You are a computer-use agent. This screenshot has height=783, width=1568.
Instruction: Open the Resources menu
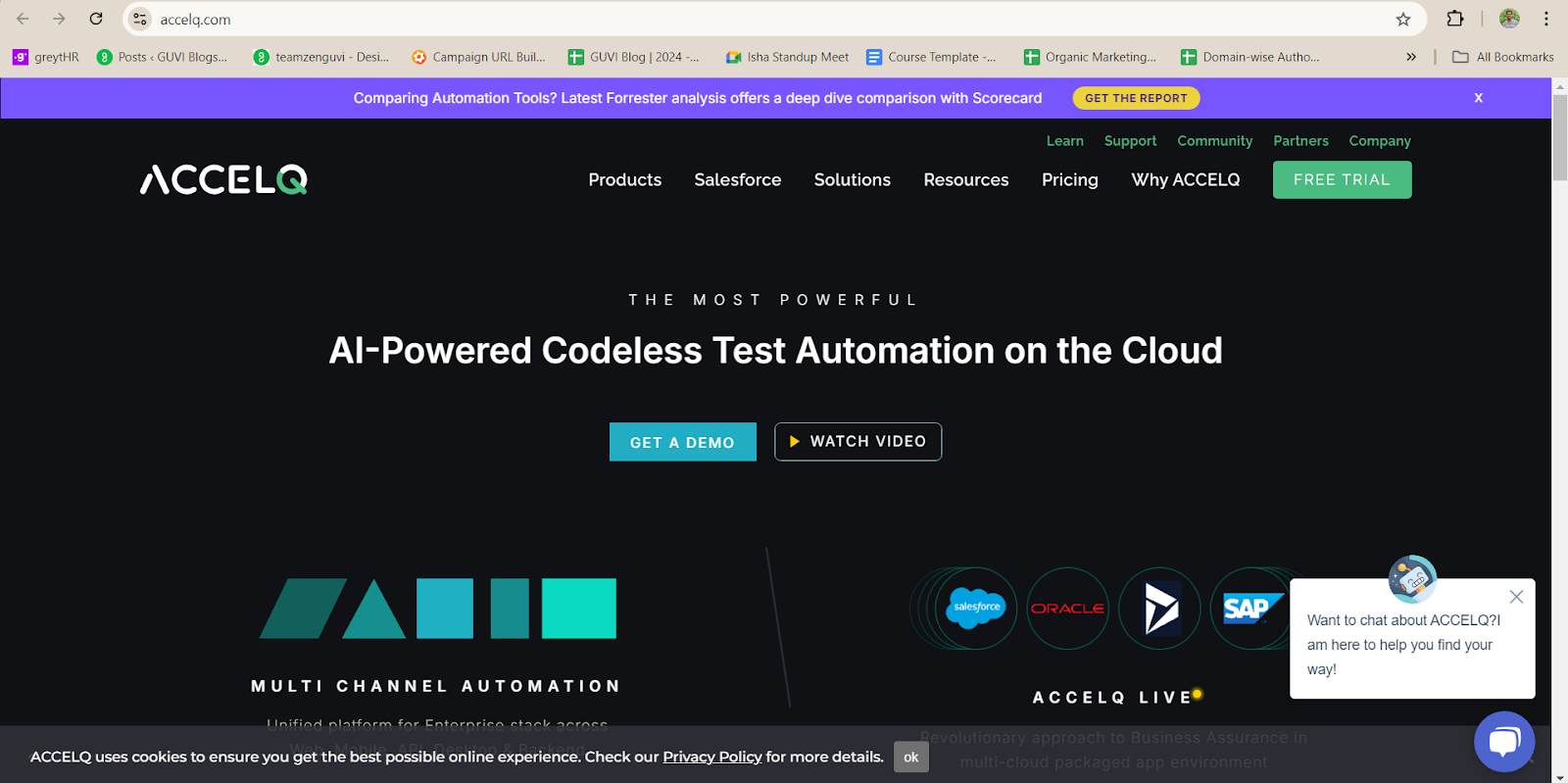pyautogui.click(x=966, y=179)
